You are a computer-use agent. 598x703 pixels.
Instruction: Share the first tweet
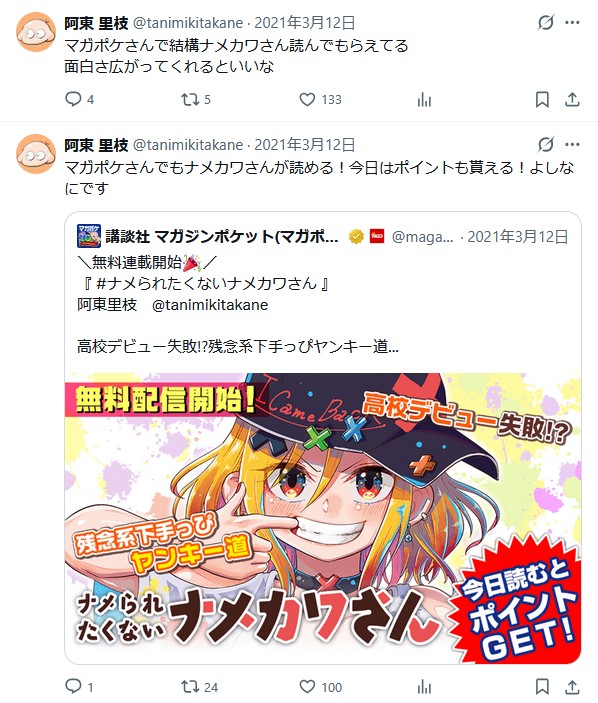tap(572, 100)
